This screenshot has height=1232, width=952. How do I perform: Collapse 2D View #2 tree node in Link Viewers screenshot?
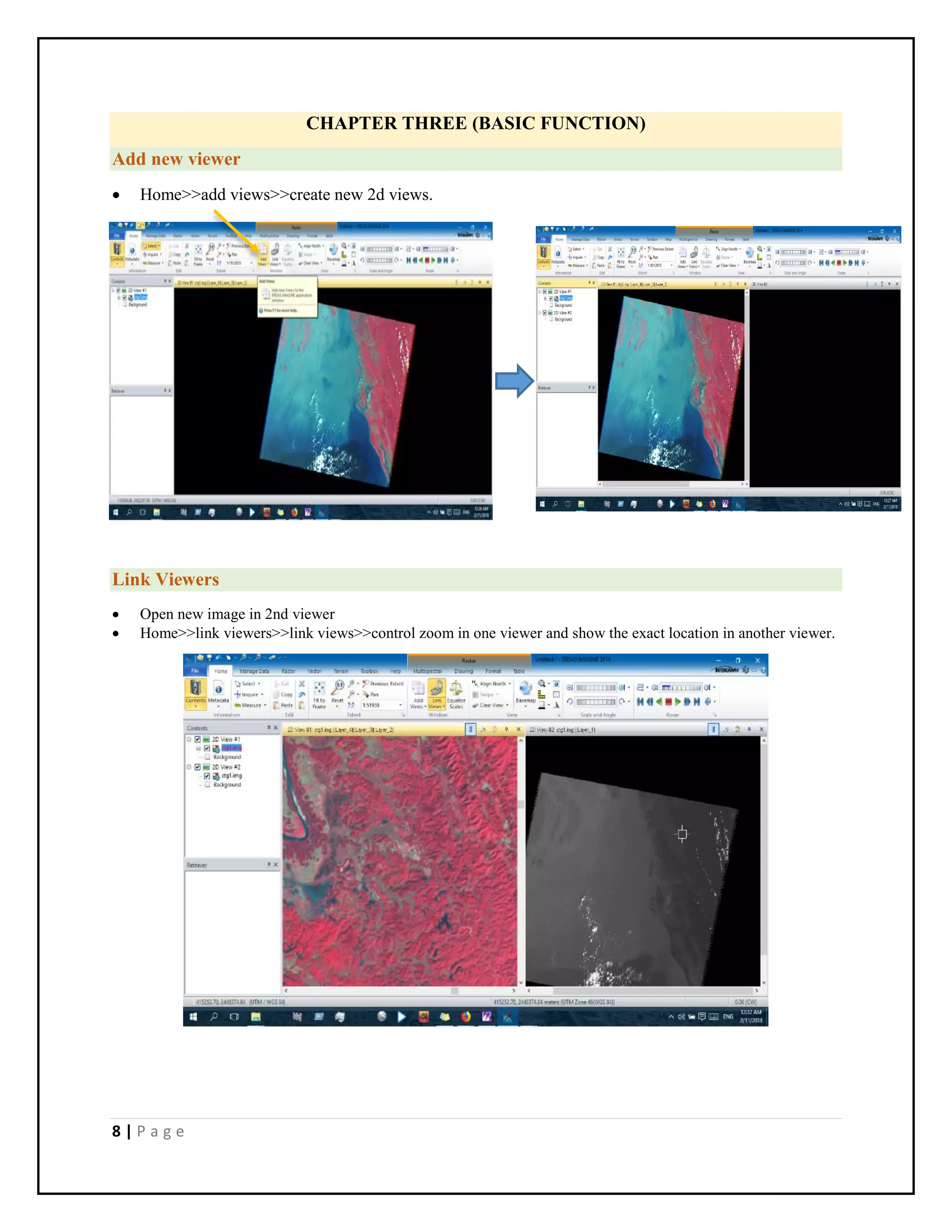point(189,767)
